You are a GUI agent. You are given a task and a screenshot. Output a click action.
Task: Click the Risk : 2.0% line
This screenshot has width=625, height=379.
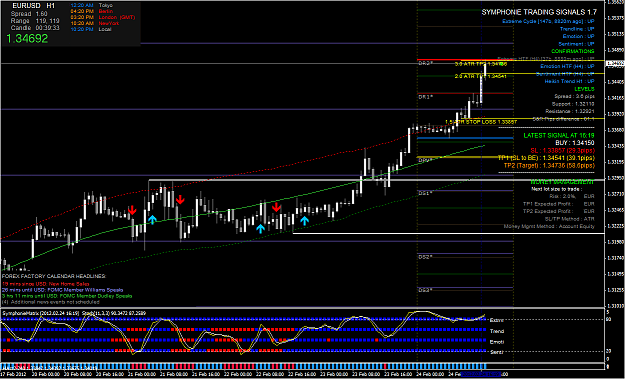tap(572, 196)
